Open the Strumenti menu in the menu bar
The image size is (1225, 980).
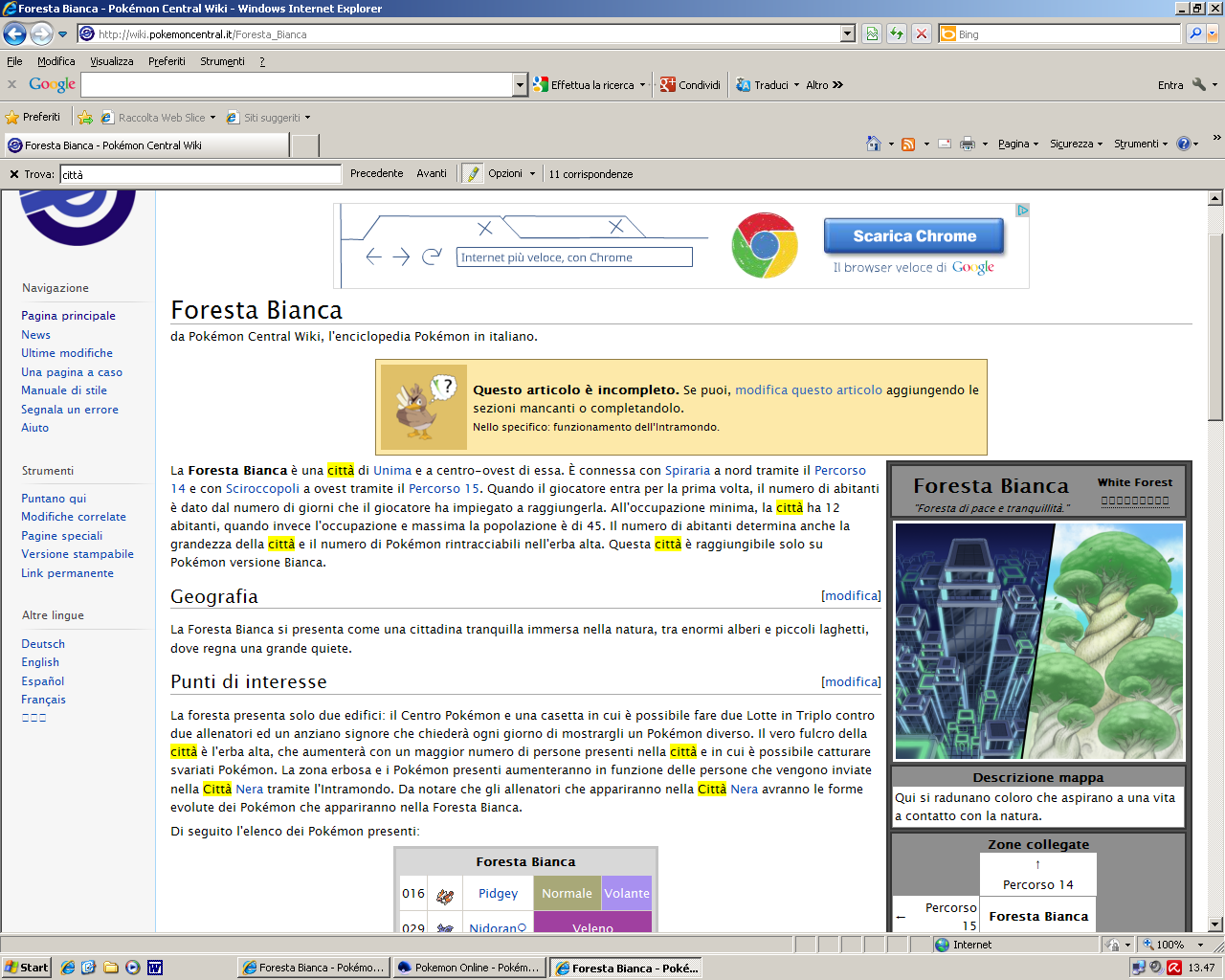click(x=222, y=61)
